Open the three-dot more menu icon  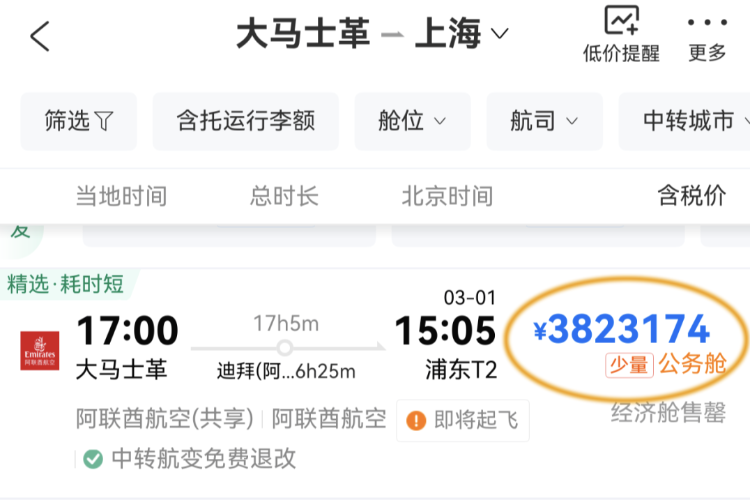pos(707,22)
